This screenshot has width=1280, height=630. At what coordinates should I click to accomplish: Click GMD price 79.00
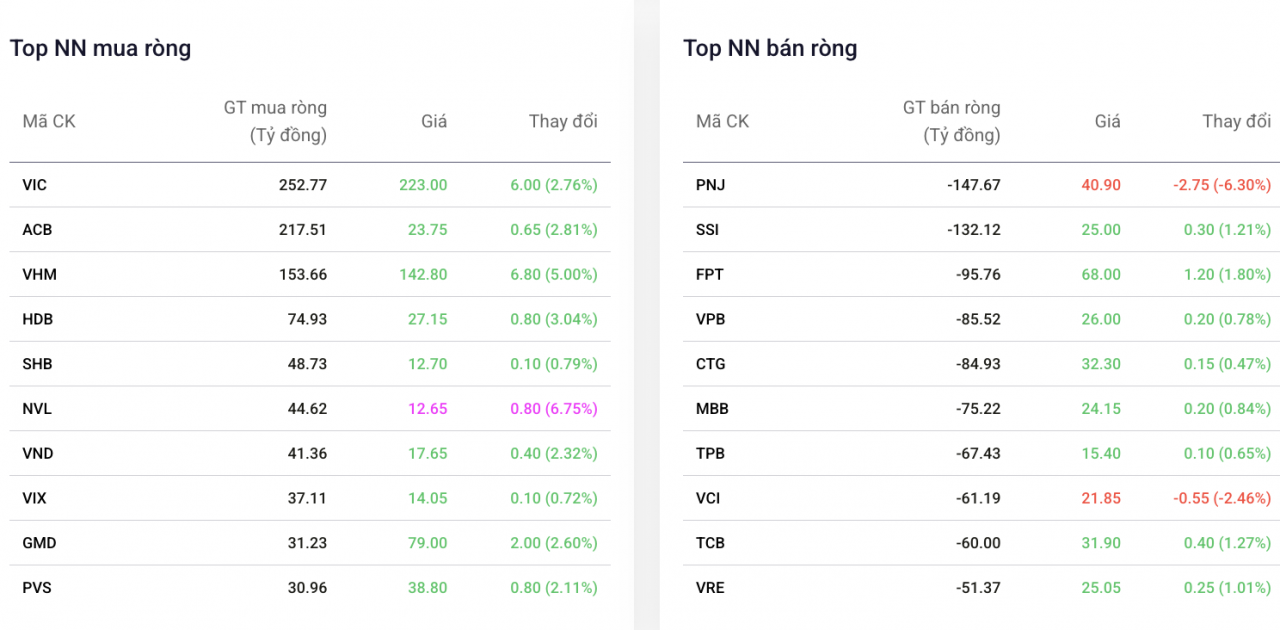428,543
